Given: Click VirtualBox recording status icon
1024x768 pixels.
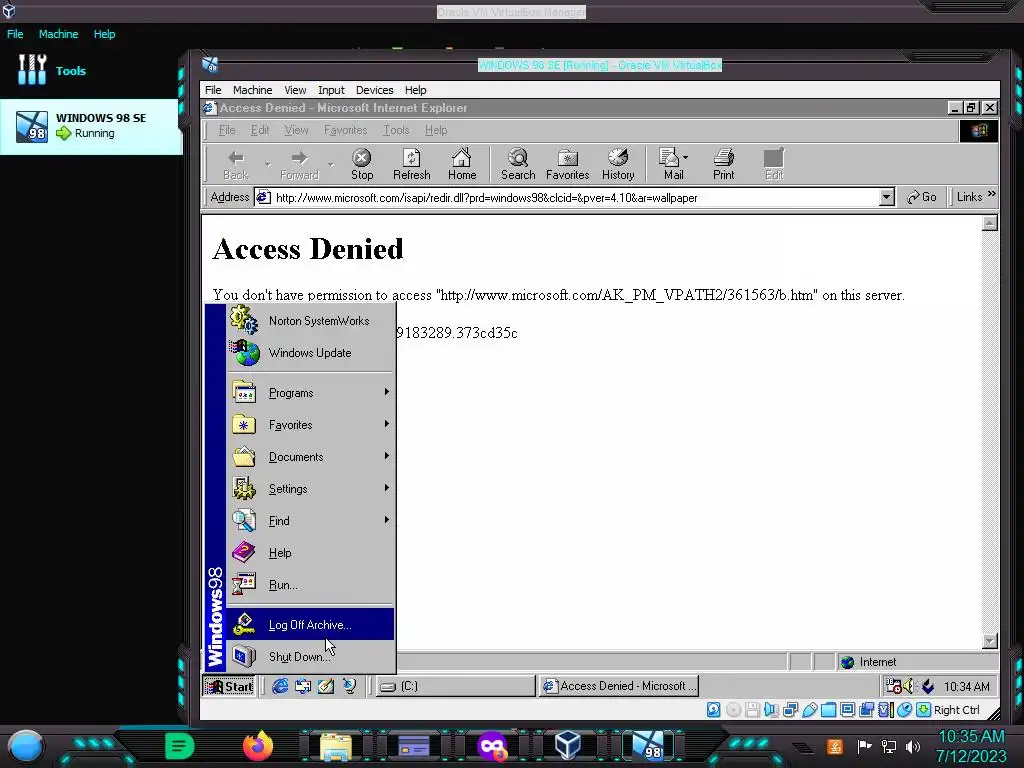Looking at the screenshot, I should 867,710.
